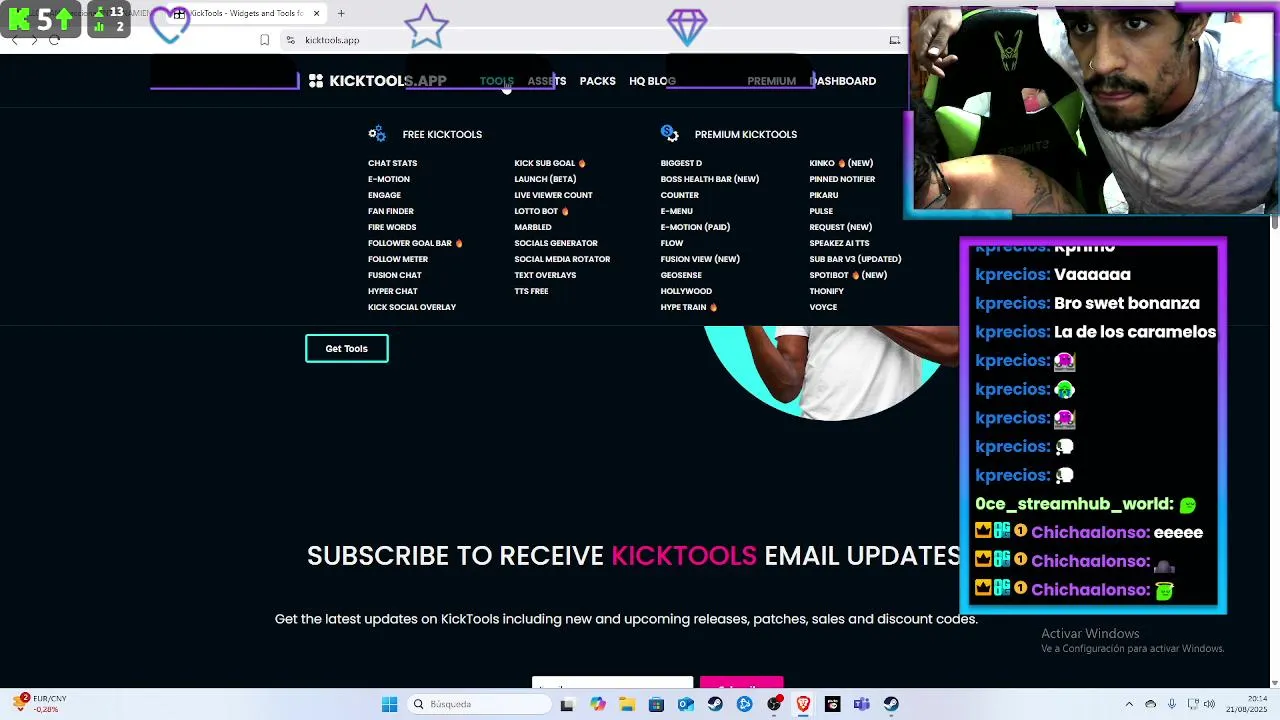Click the dollar-gear icon beside Premium KickTools

(670, 133)
